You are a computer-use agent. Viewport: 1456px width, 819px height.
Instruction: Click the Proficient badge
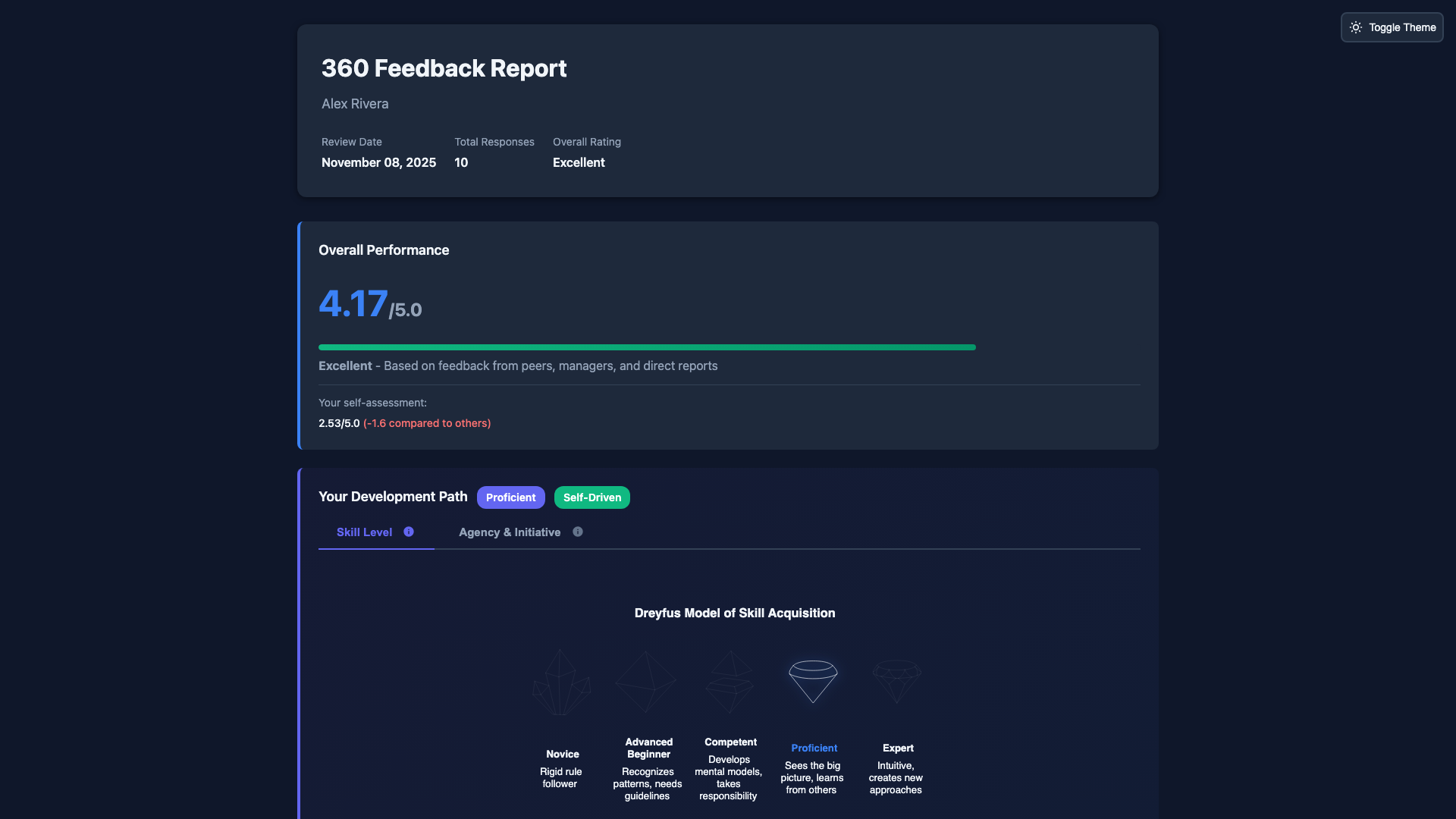(x=510, y=497)
